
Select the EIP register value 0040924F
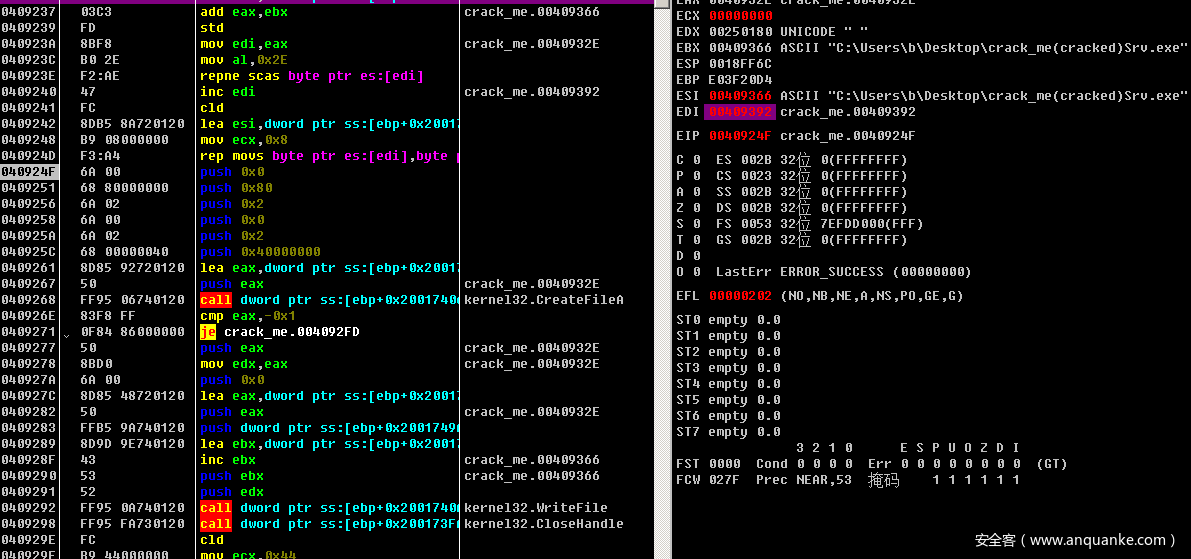coord(741,136)
